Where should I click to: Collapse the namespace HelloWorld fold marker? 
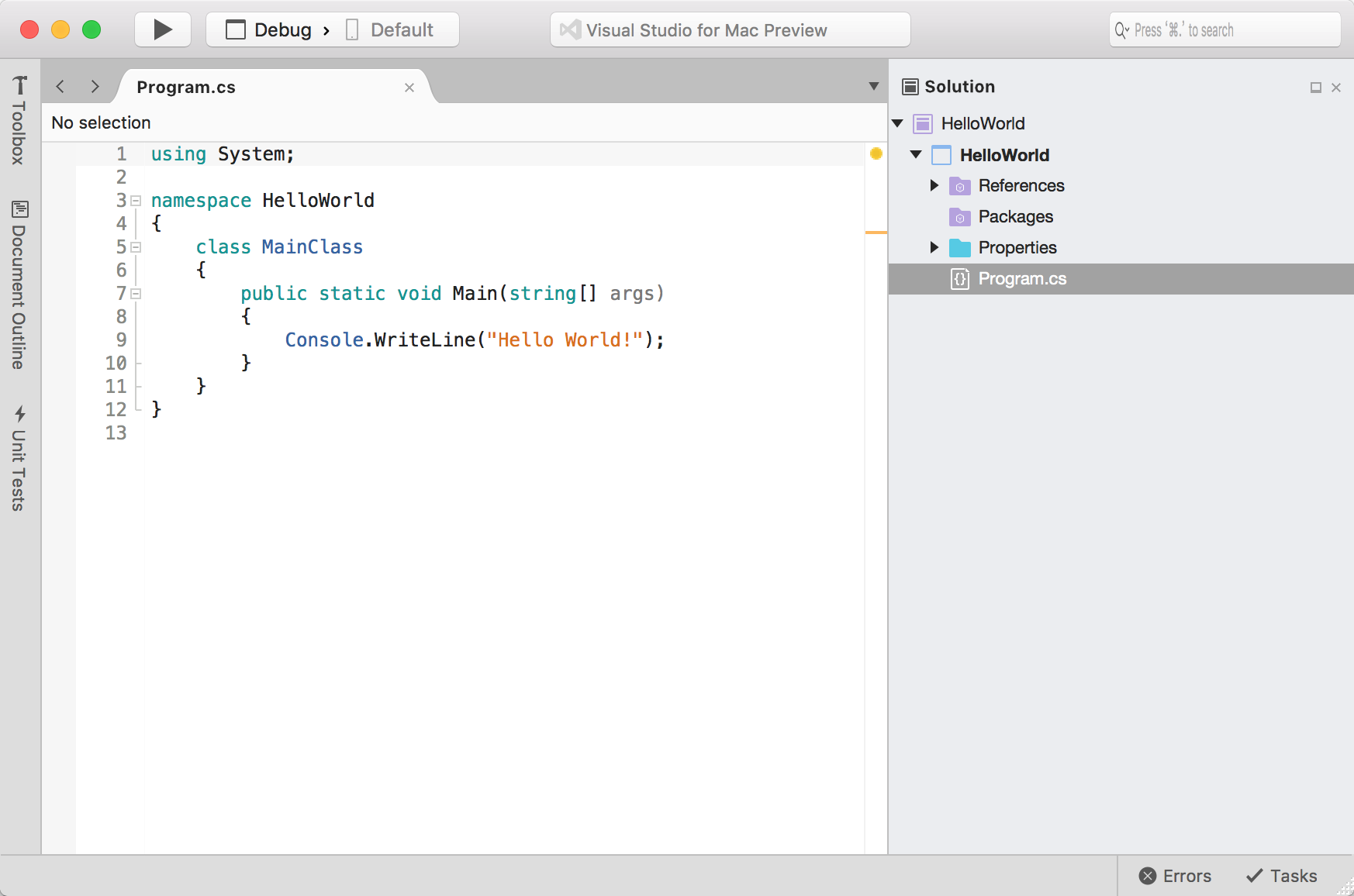[136, 201]
